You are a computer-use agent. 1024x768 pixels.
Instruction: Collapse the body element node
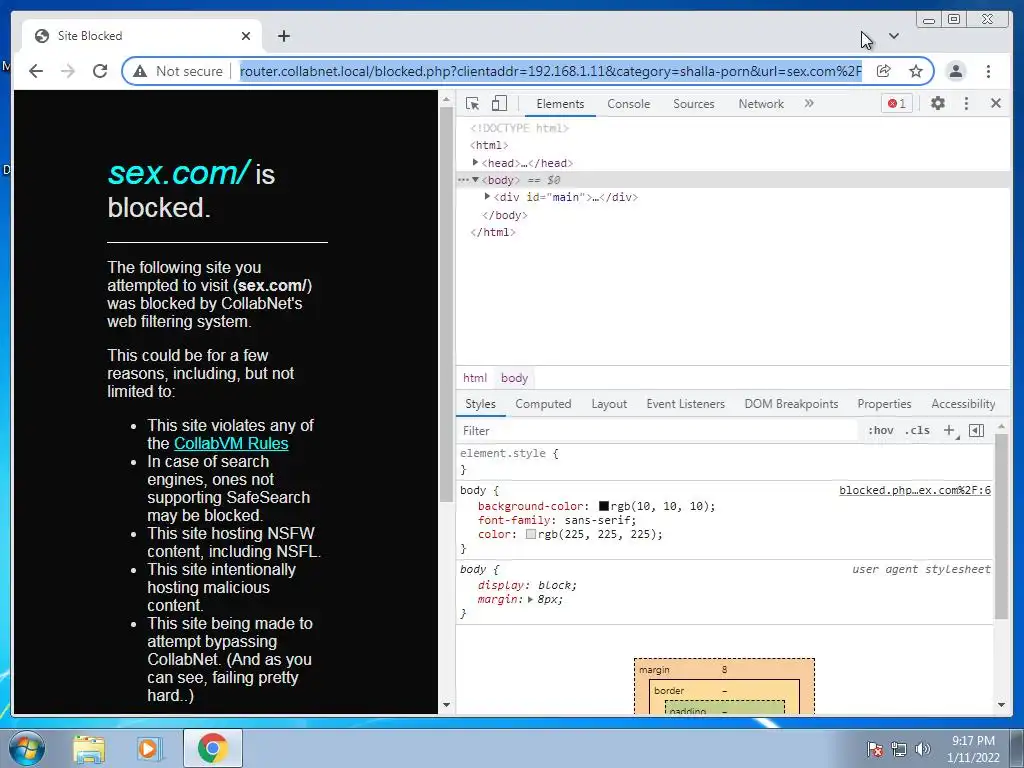point(475,180)
